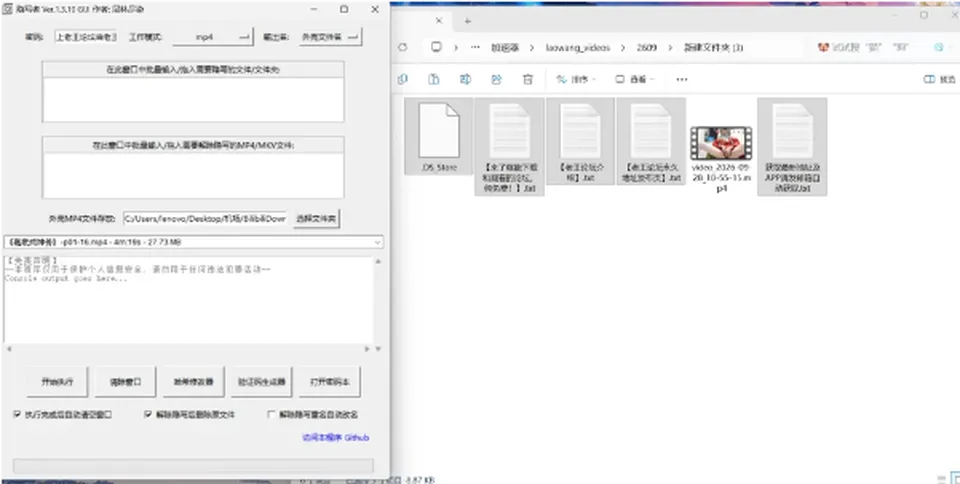The height and width of the screenshot is (484, 960).
Task: Open the Sort dropdown in Explorer
Action: (576, 79)
